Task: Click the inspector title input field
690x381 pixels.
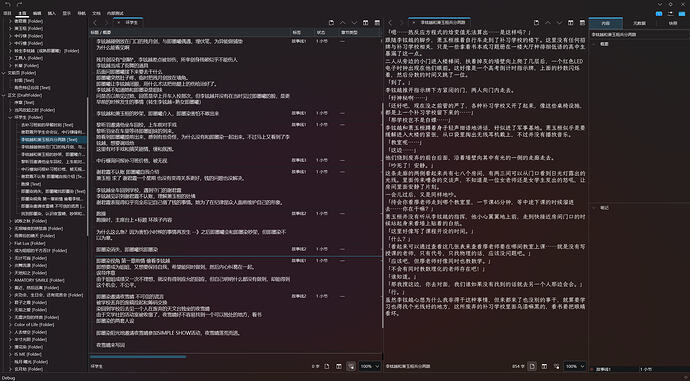Action: (x=639, y=34)
